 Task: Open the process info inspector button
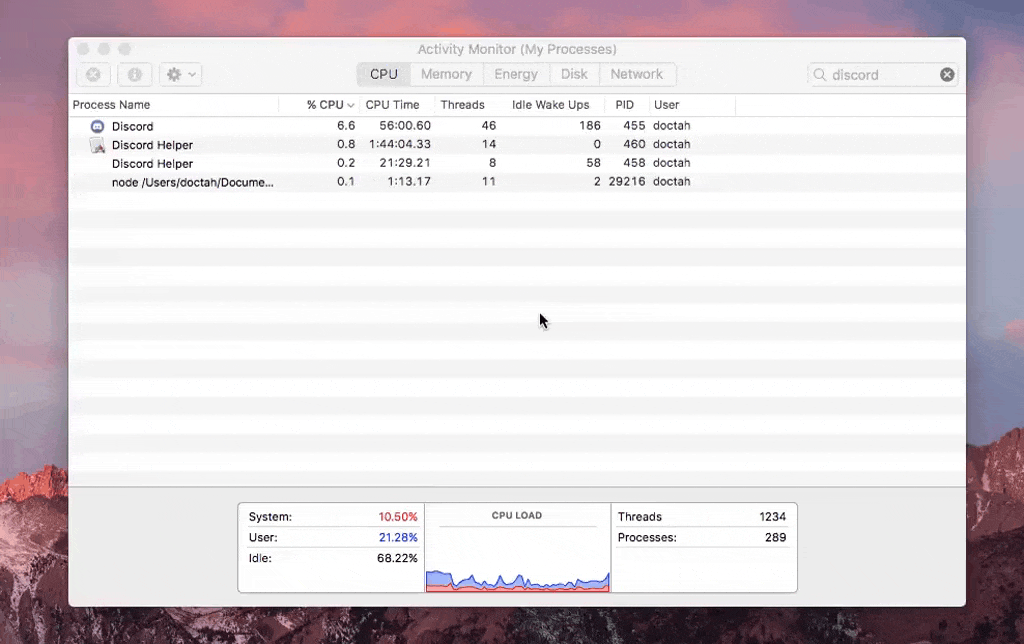pyautogui.click(x=135, y=75)
